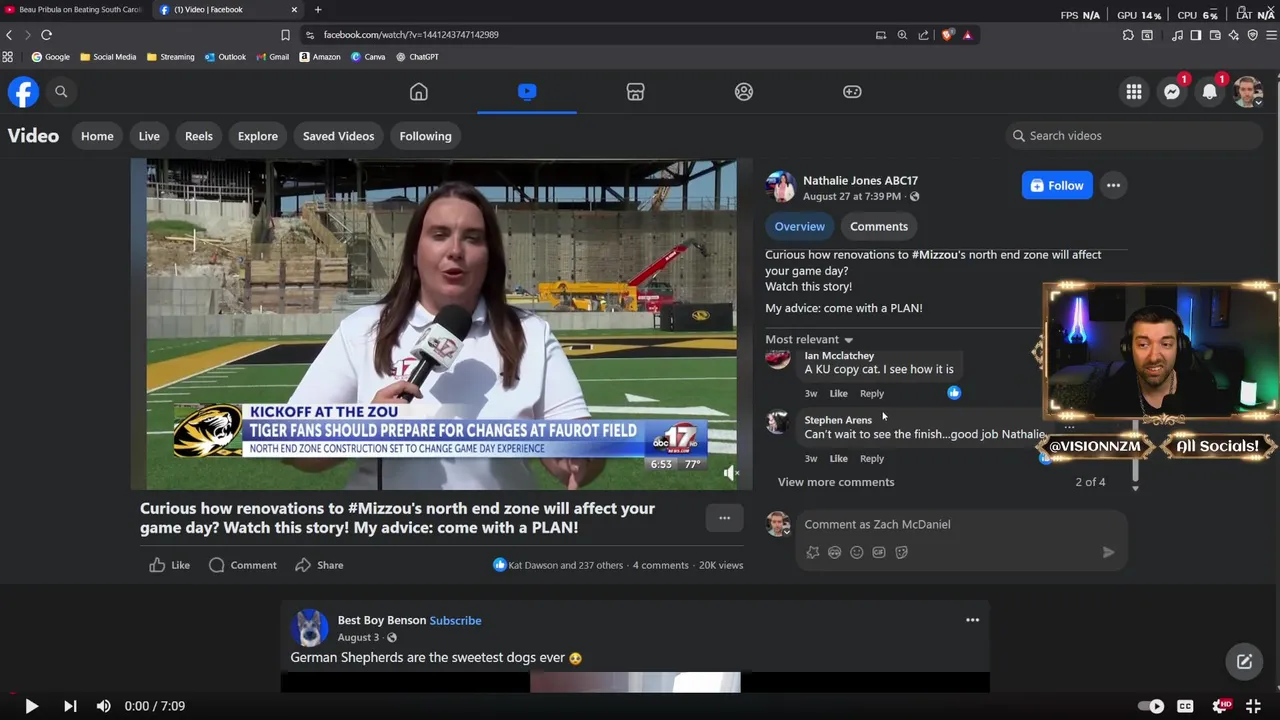
Task: Like the Mizzou video post
Action: [169, 566]
